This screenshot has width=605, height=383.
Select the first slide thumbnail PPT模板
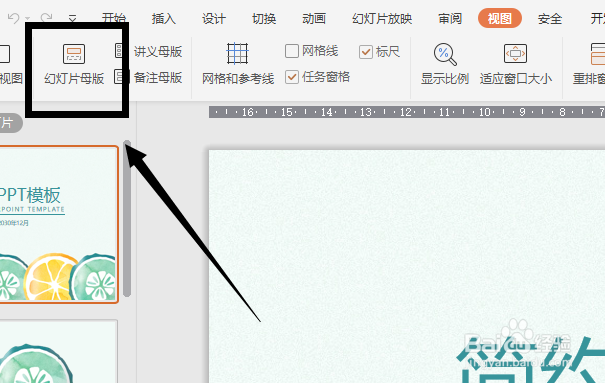pyautogui.click(x=58, y=224)
